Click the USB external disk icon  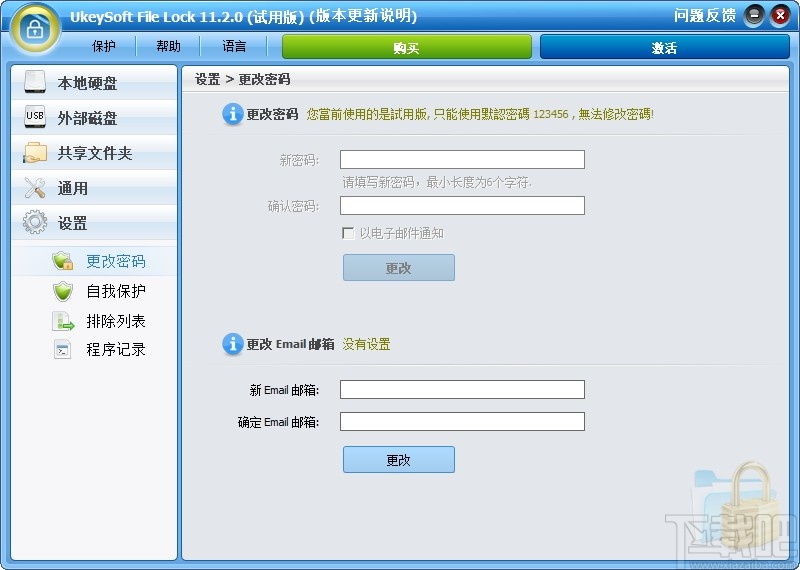tap(35, 117)
